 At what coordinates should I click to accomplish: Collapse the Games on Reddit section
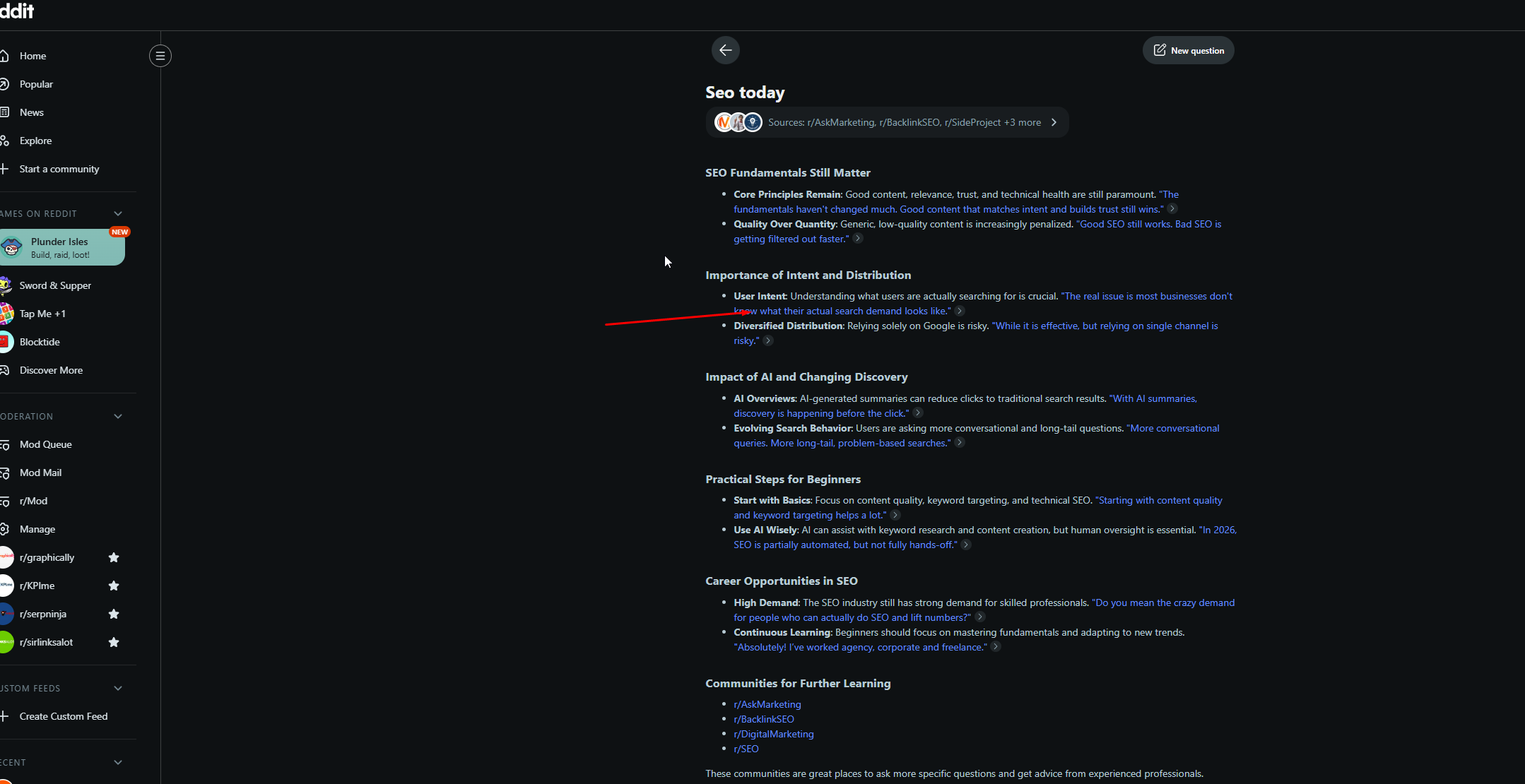(118, 213)
